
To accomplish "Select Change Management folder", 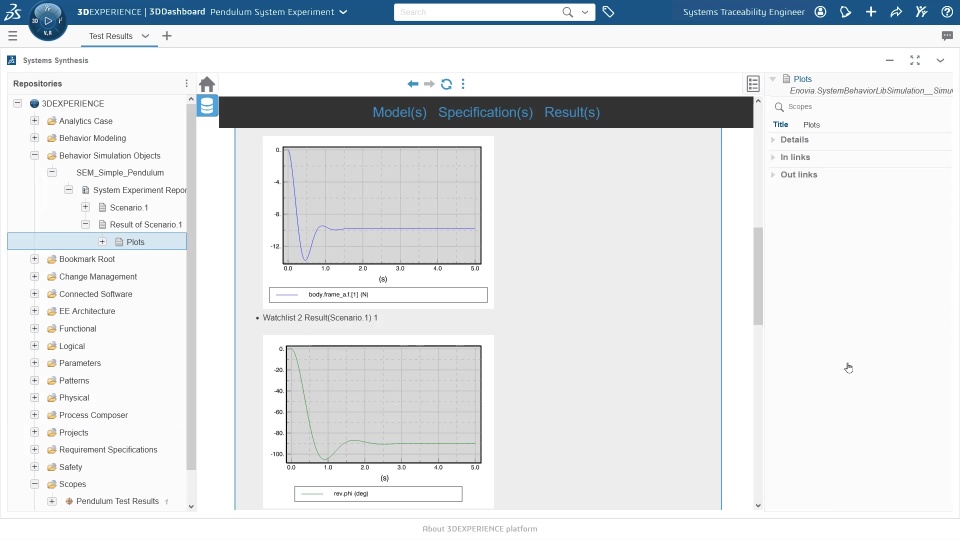I will point(98,277).
